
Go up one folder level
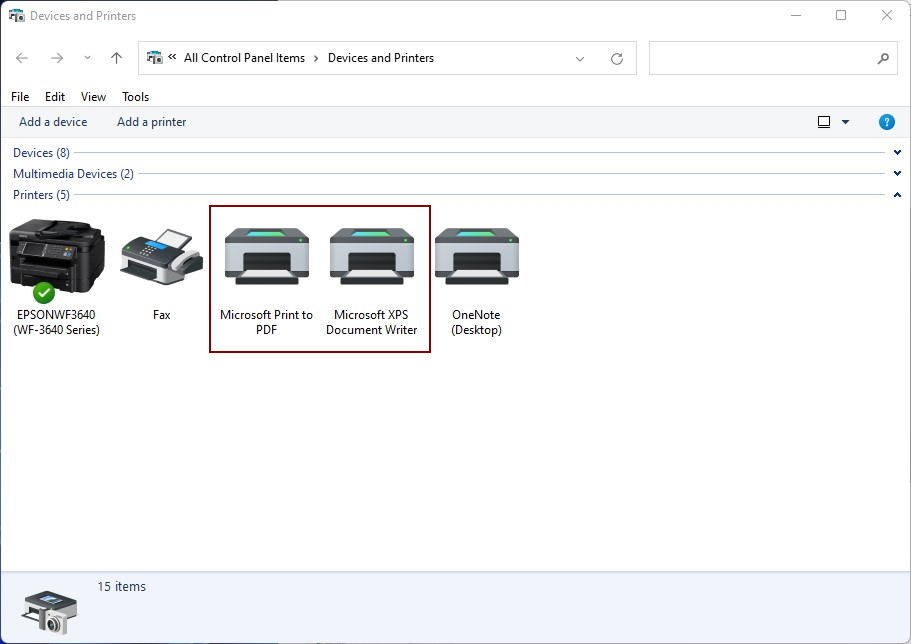(x=116, y=58)
